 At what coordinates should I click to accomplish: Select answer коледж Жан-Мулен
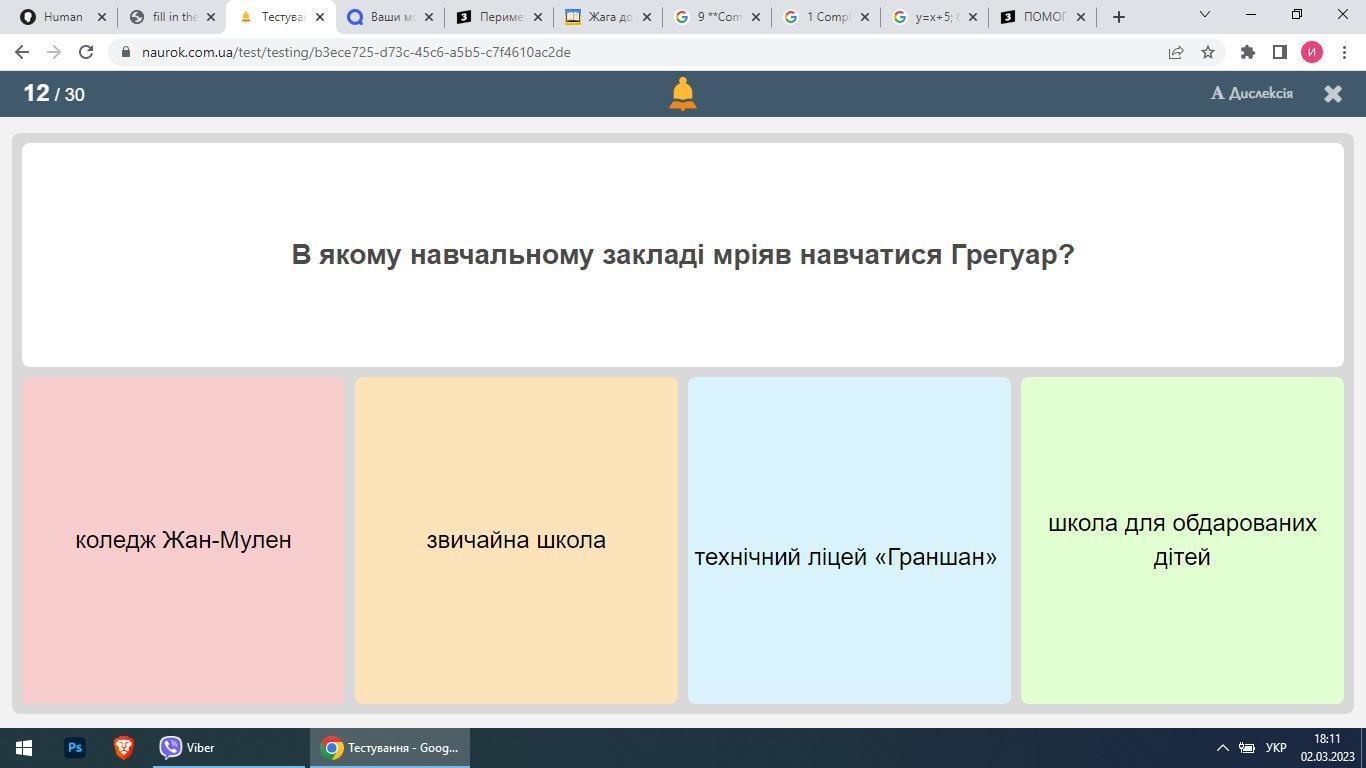click(x=183, y=540)
